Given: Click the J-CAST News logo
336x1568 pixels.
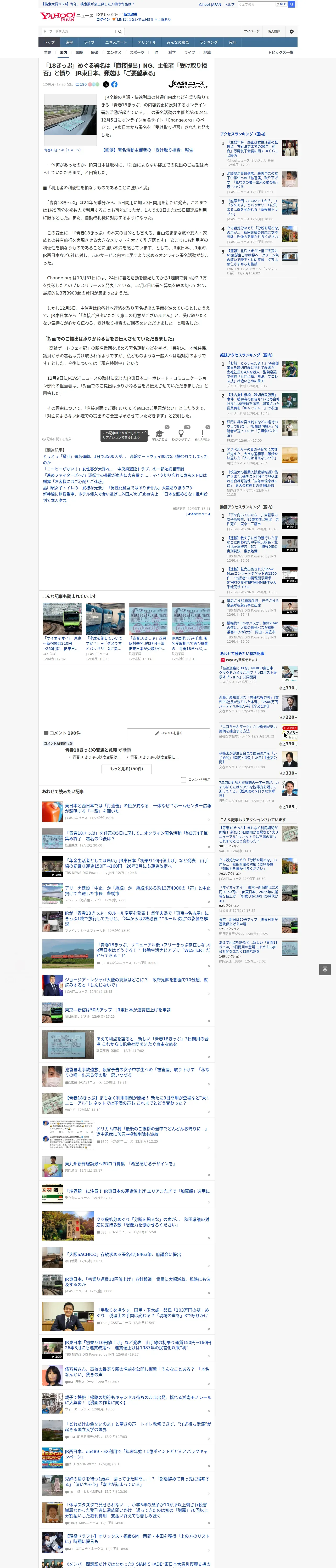Looking at the screenshot, I should (x=188, y=85).
